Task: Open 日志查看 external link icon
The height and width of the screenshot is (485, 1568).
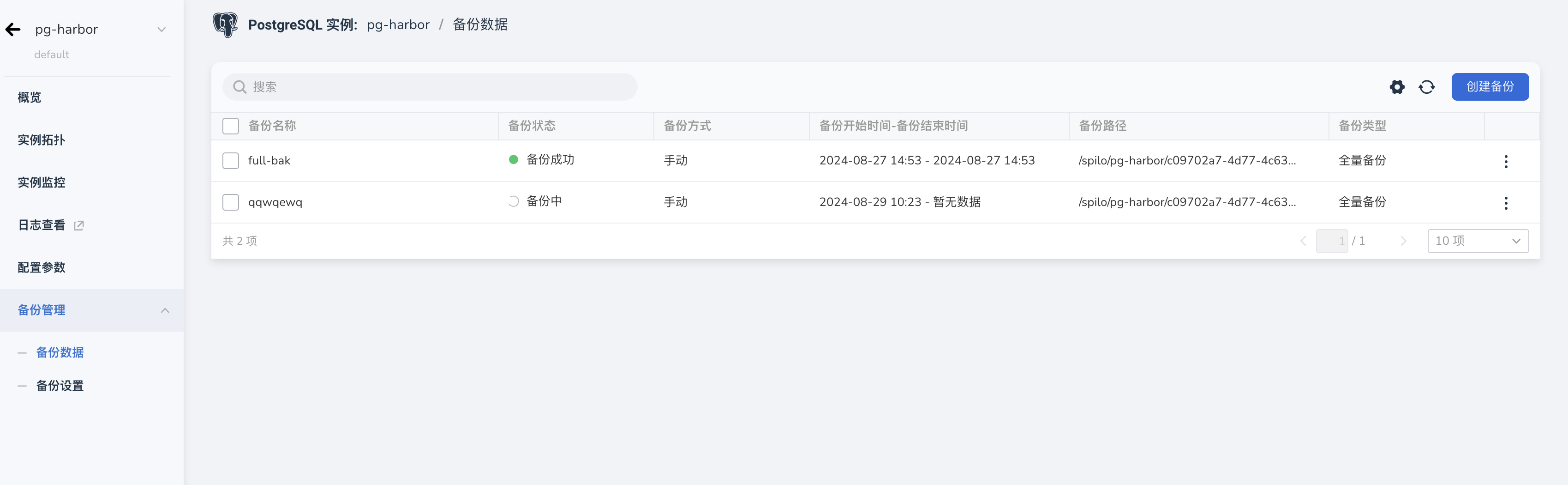Action: click(78, 225)
